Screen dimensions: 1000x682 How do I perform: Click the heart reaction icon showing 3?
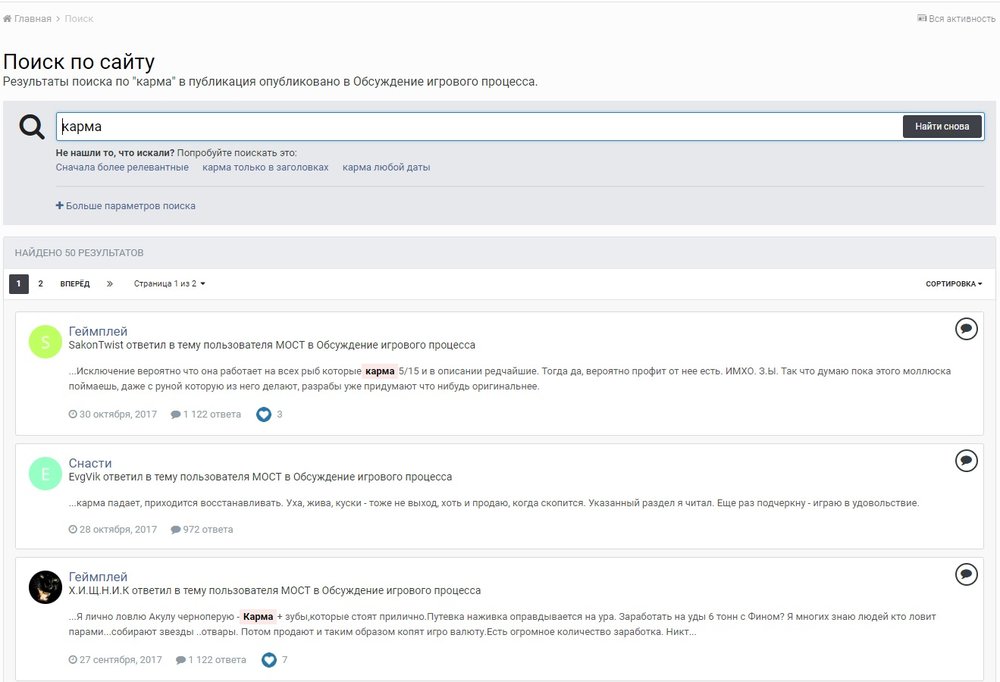pyautogui.click(x=264, y=414)
